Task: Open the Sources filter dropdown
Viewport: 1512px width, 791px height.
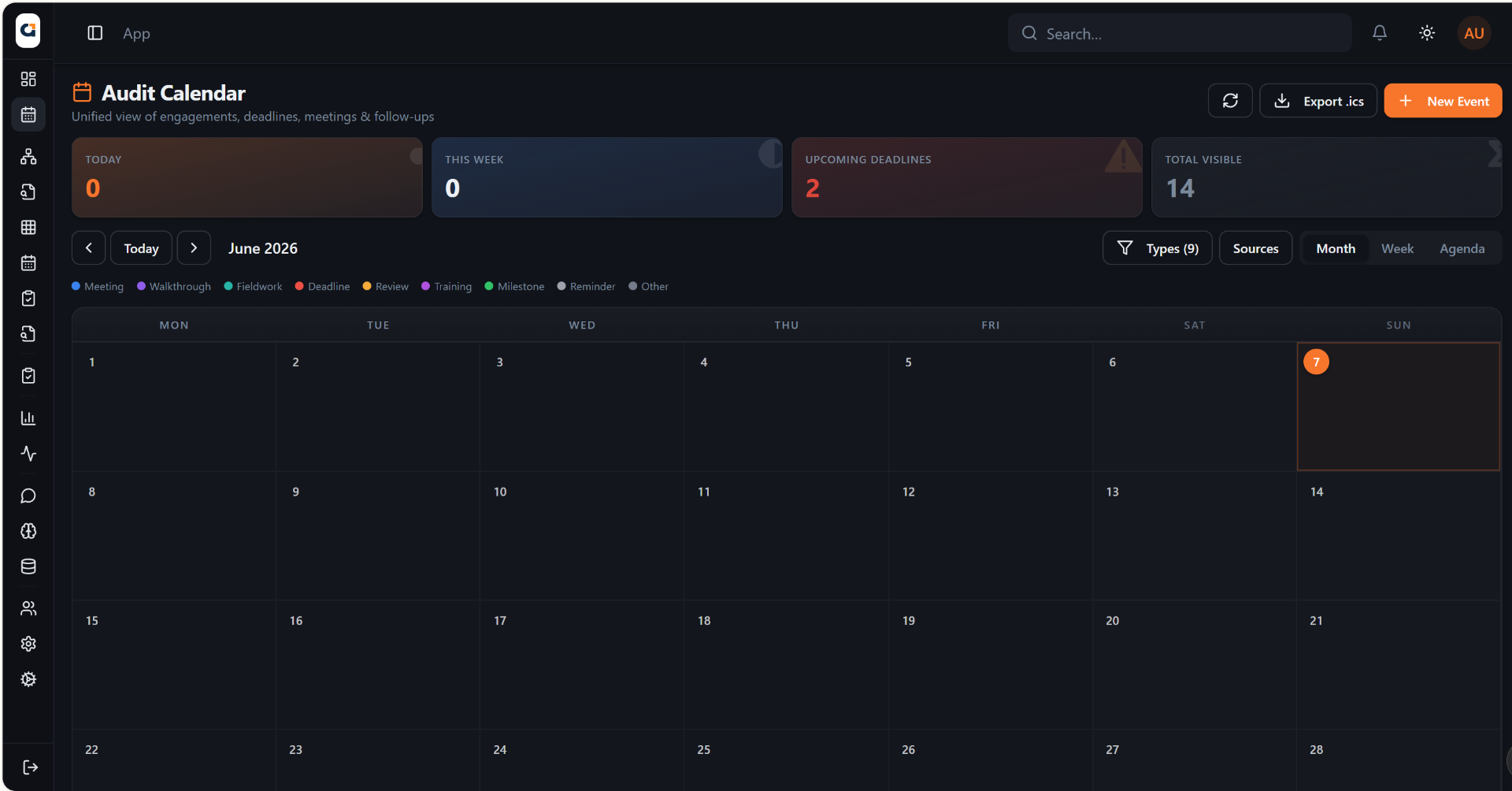Action: coord(1255,248)
